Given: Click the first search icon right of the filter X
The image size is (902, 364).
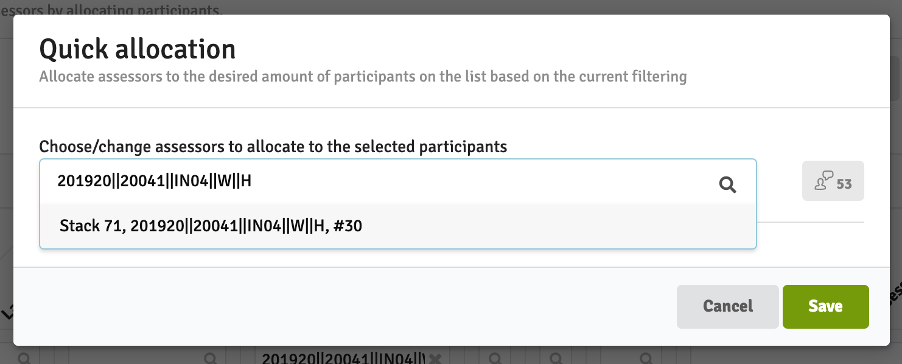Looking at the screenshot, I should point(495,359).
